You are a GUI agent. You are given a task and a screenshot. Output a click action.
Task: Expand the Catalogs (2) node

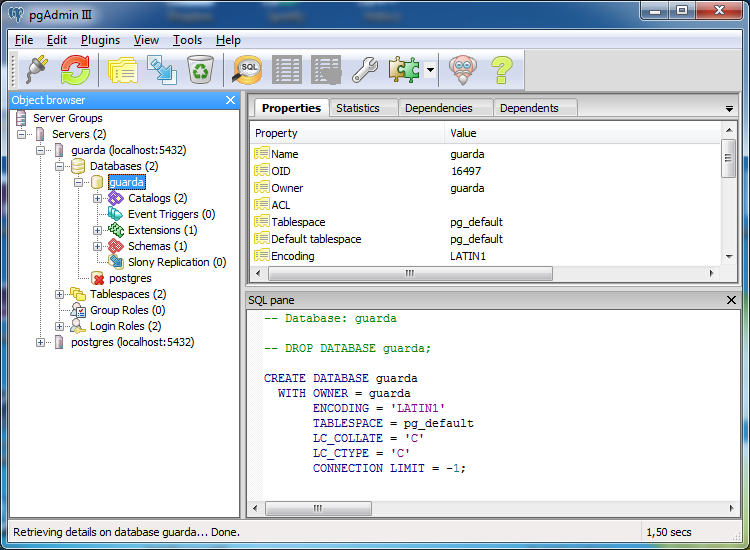(x=97, y=198)
